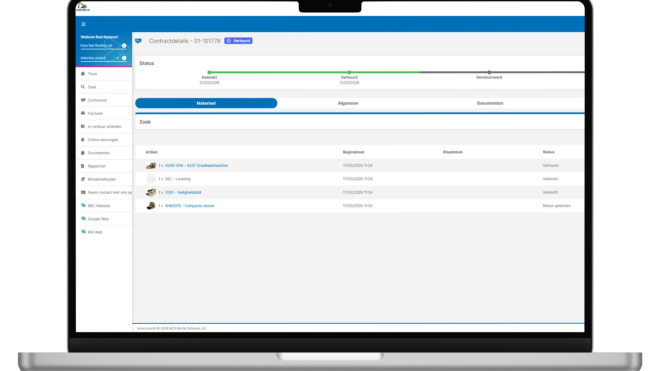Open the Compacte shovel article link

(189, 206)
